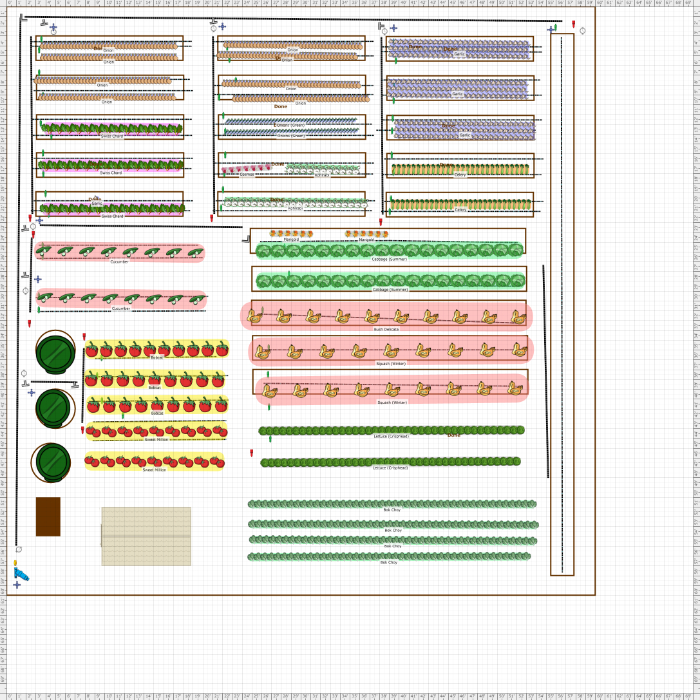Select the lowest green water barrel

point(51,462)
